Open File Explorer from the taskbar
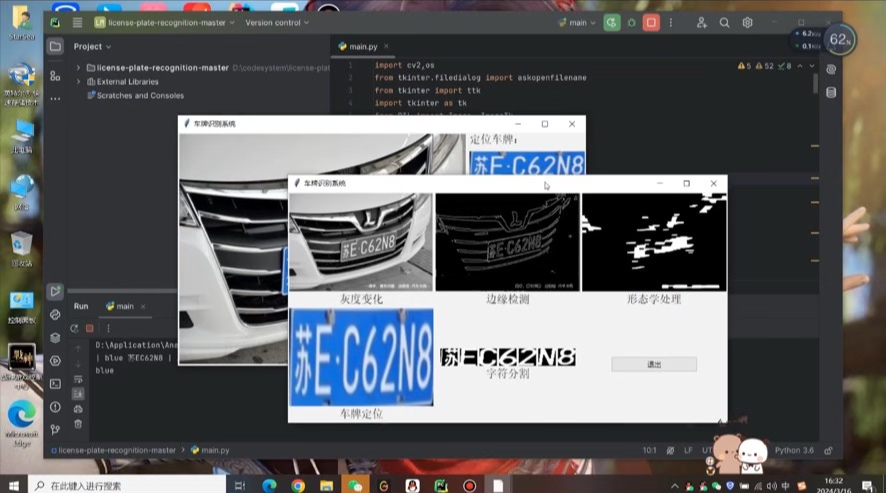 (x=327, y=486)
